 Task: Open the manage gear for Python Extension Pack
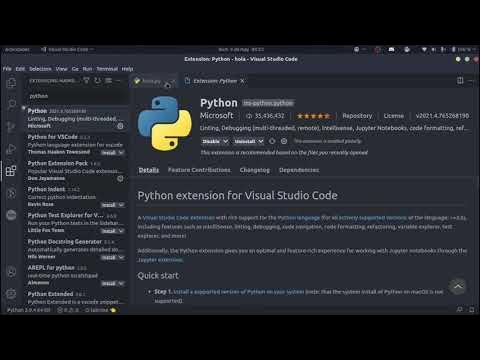coord(120,178)
